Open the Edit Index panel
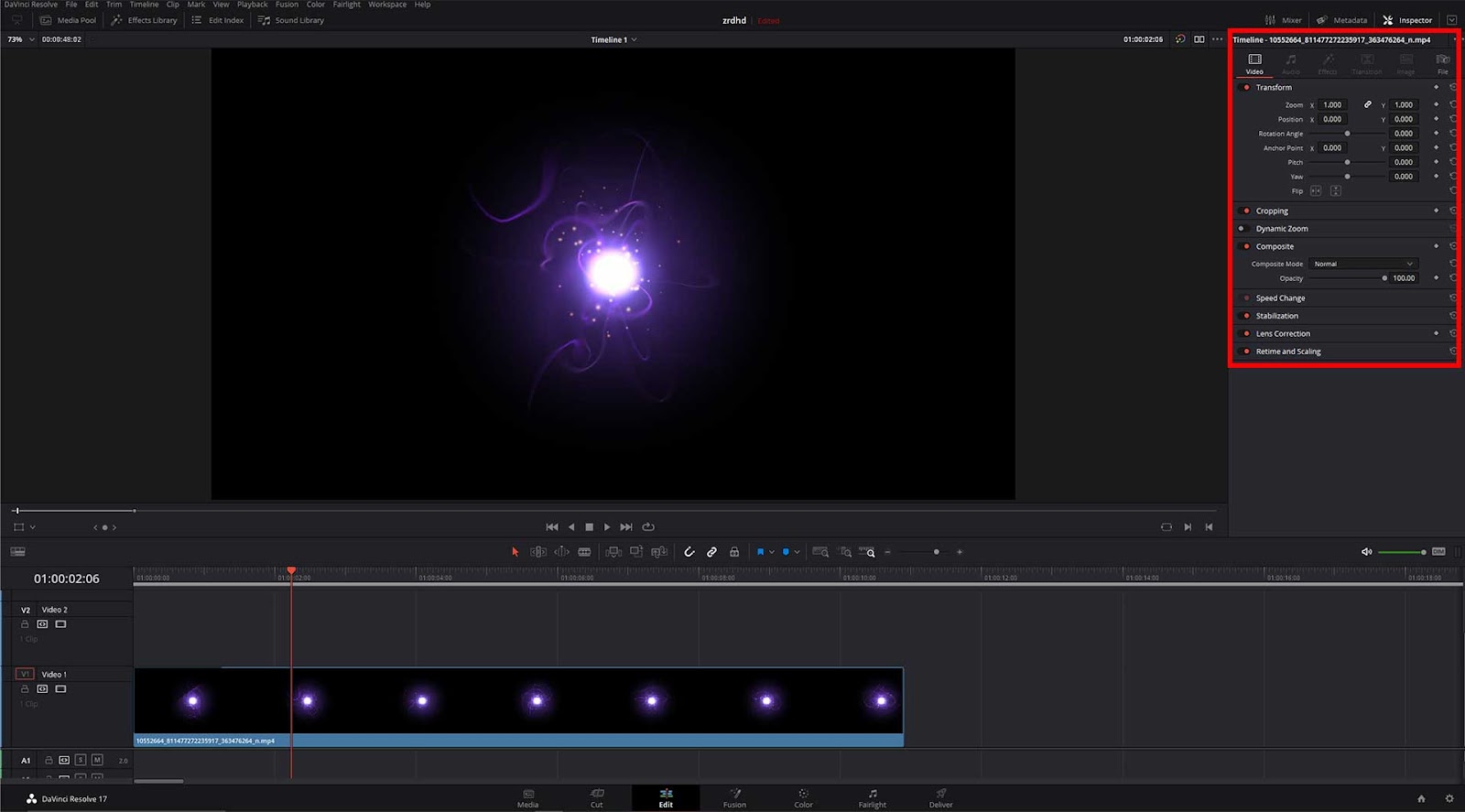 click(217, 20)
